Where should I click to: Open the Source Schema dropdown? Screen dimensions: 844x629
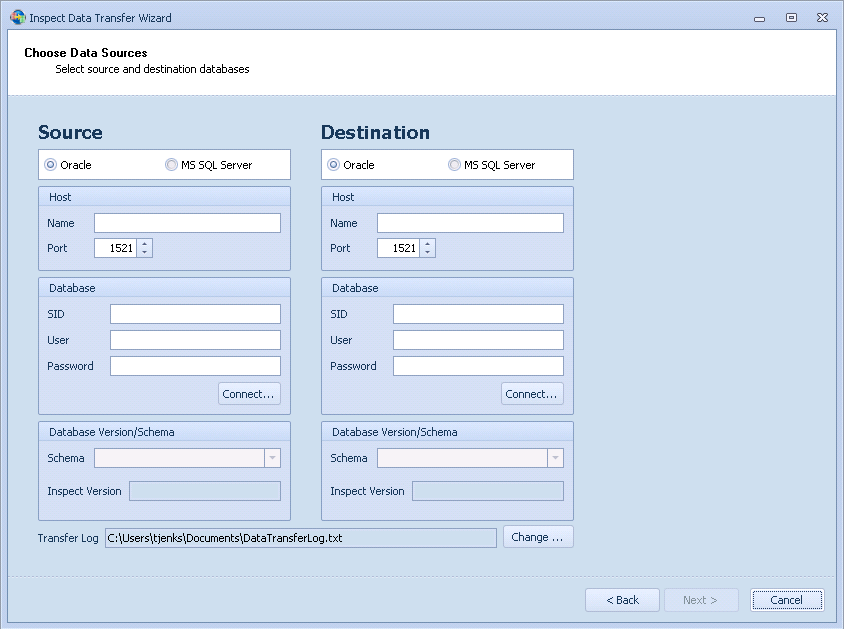[272, 458]
